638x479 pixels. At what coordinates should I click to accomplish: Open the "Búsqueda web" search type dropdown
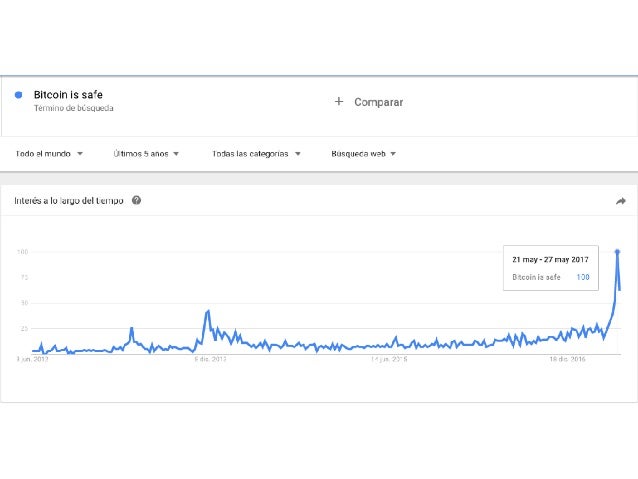[x=364, y=154]
